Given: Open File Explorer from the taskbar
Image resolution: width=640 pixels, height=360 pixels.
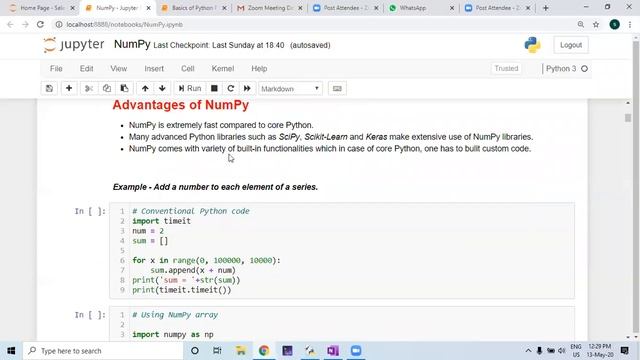Looking at the screenshot, I should pos(241,351).
